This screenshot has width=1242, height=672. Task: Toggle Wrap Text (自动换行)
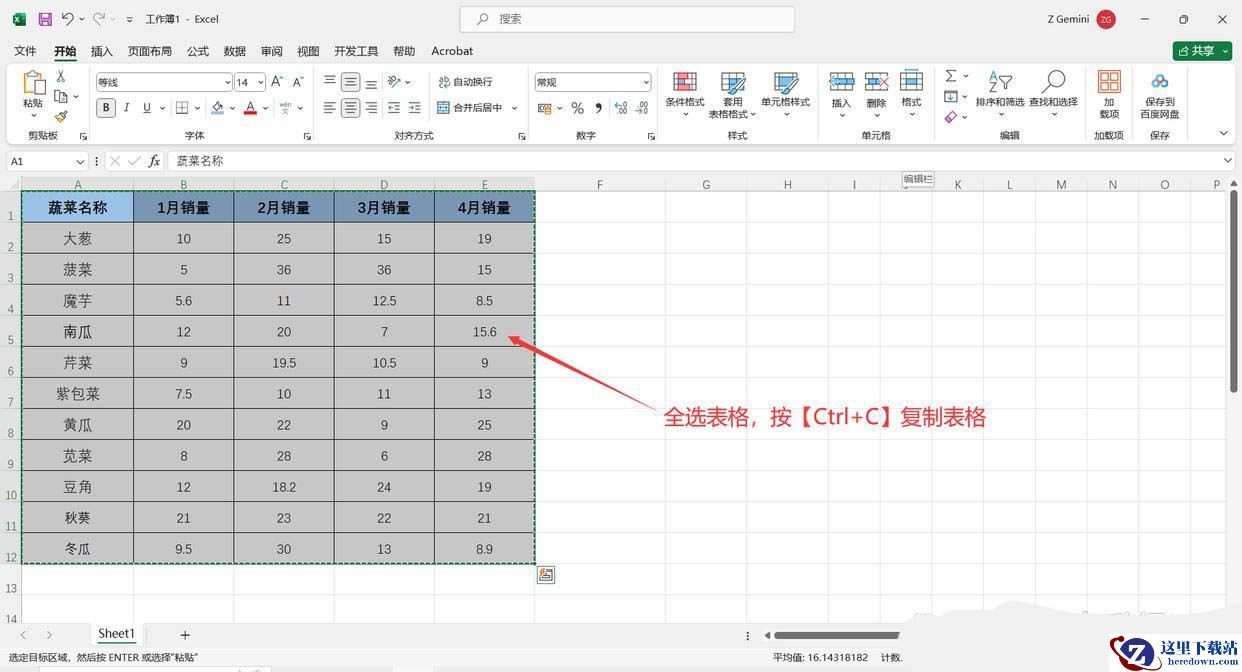[465, 82]
